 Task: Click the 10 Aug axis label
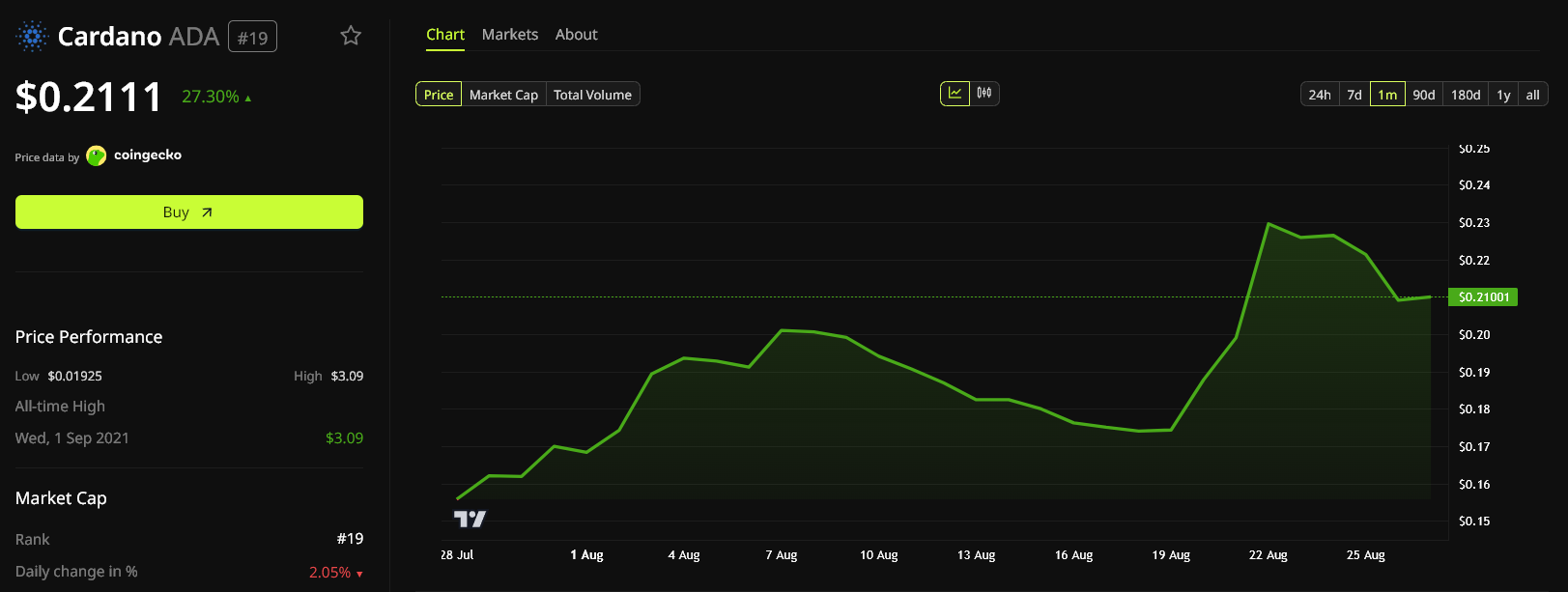pyautogui.click(x=879, y=555)
